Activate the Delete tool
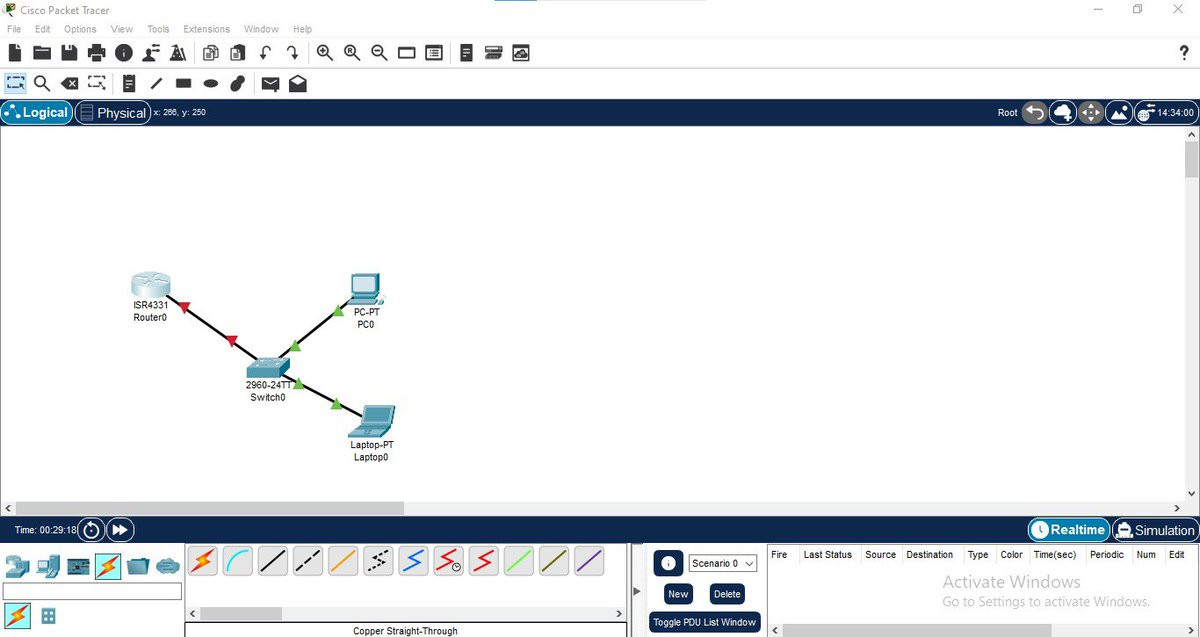The height and width of the screenshot is (637, 1200). (69, 83)
